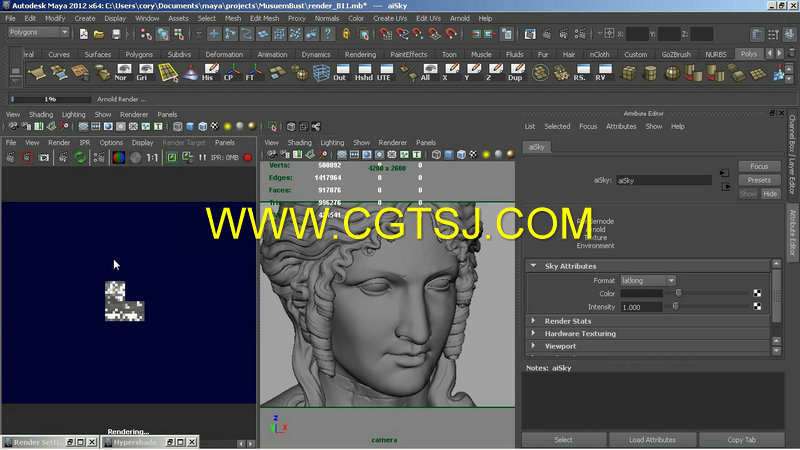Toggle the wireframe on shaded cube icon in viewport
This screenshot has width=800, height=450.
click(x=461, y=155)
